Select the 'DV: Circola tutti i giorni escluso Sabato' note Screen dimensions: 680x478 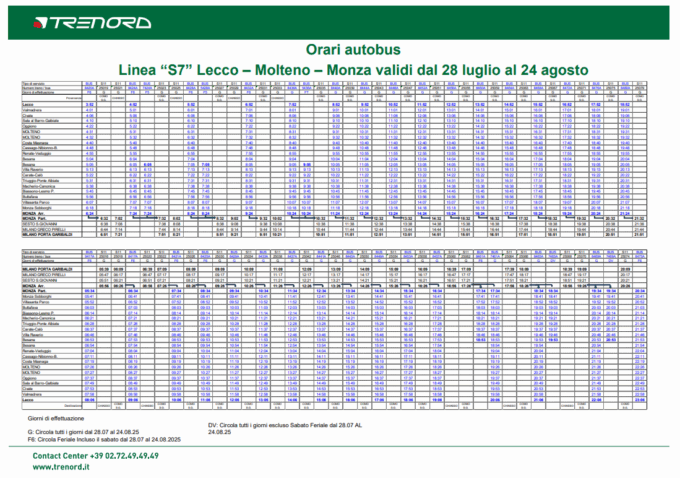click(x=284, y=429)
